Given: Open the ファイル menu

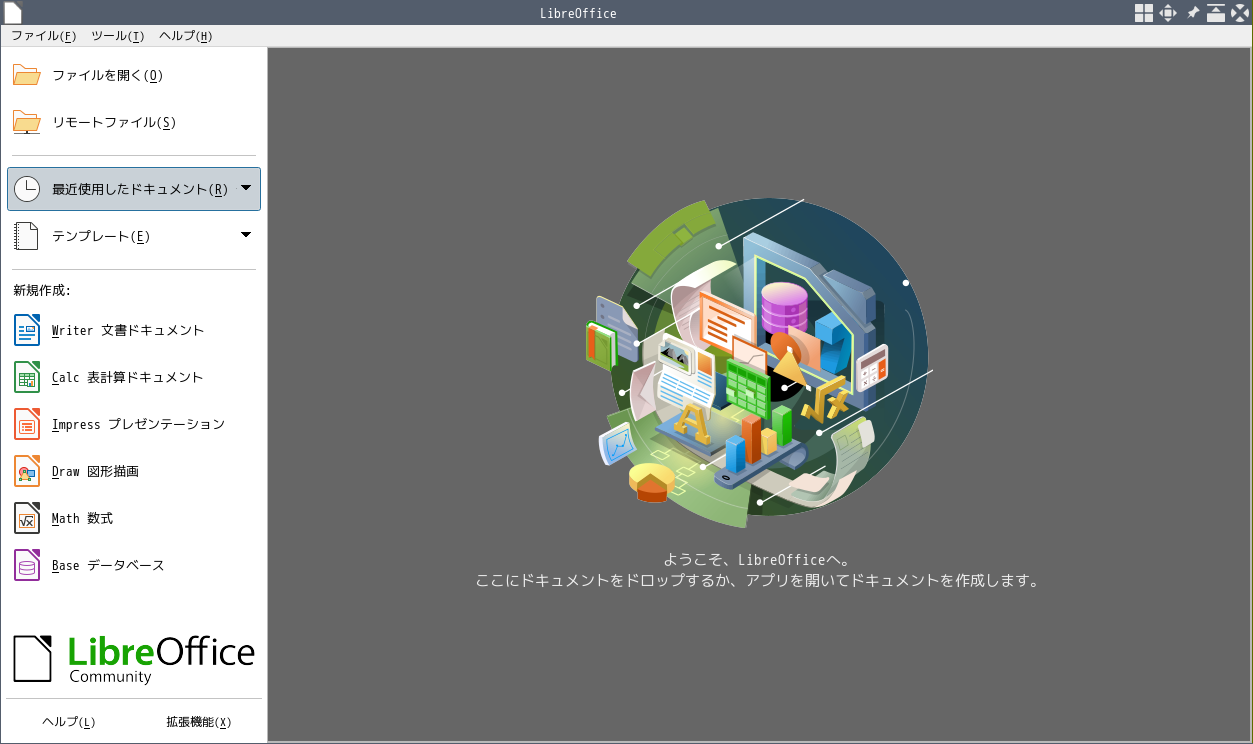Looking at the screenshot, I should 43,36.
